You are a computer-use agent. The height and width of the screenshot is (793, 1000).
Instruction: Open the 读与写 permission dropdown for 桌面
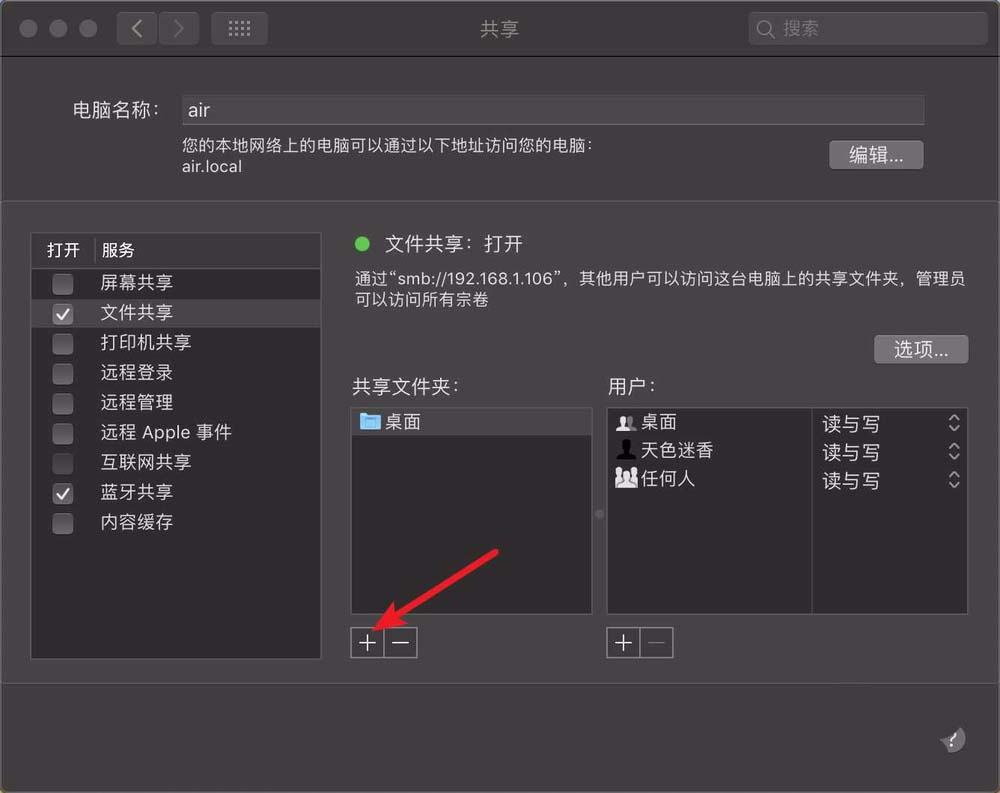point(954,423)
